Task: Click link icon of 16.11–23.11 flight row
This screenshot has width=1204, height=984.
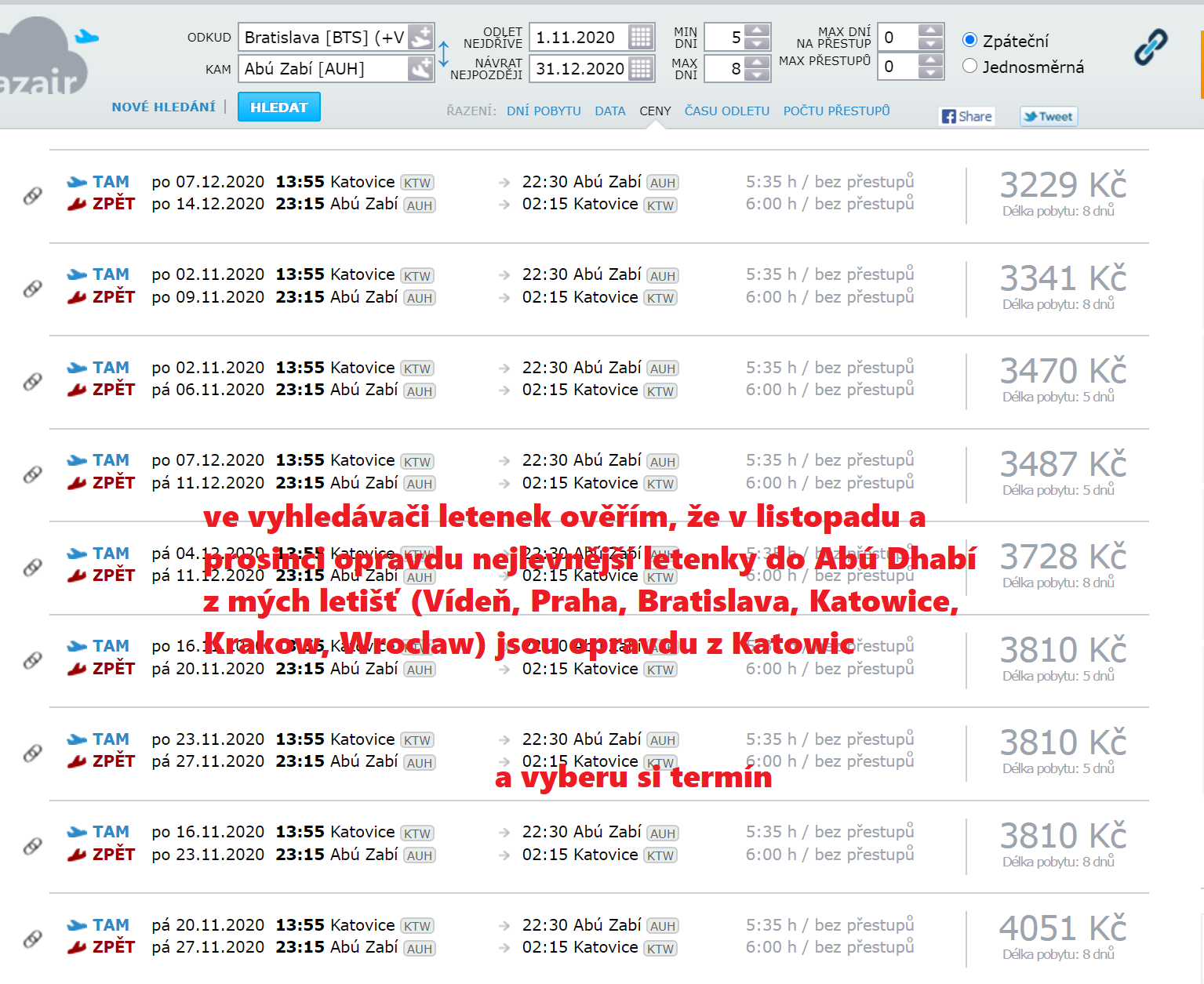Action: click(32, 846)
